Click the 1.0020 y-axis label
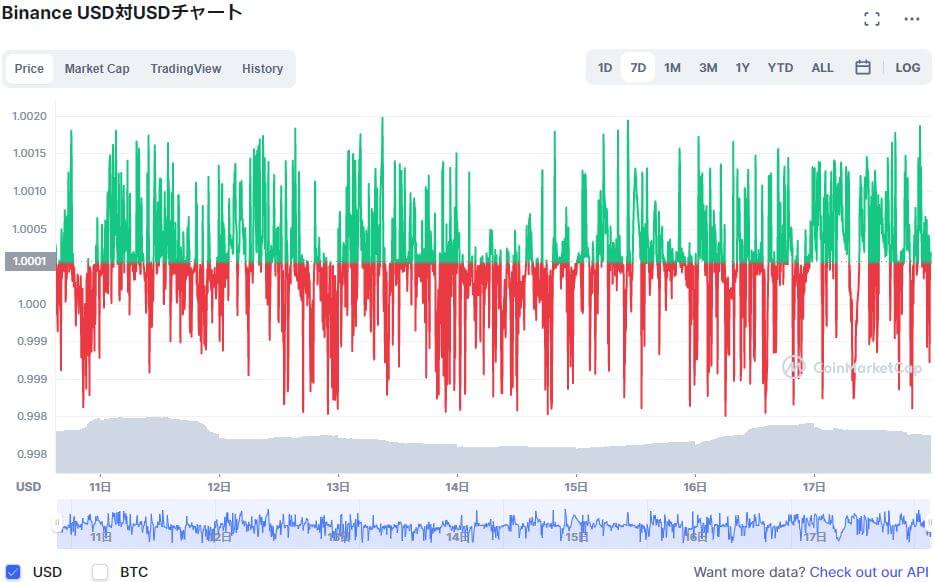 [x=29, y=116]
